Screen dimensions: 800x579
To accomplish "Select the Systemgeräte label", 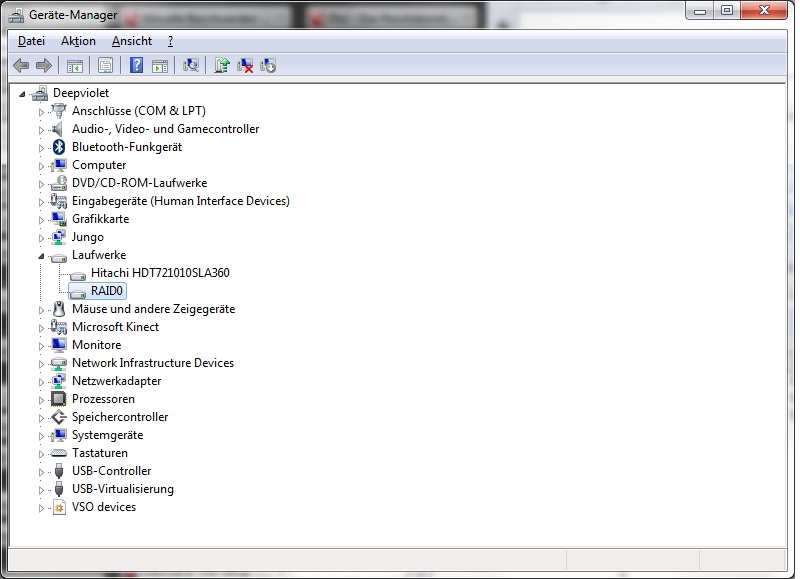I will [107, 435].
